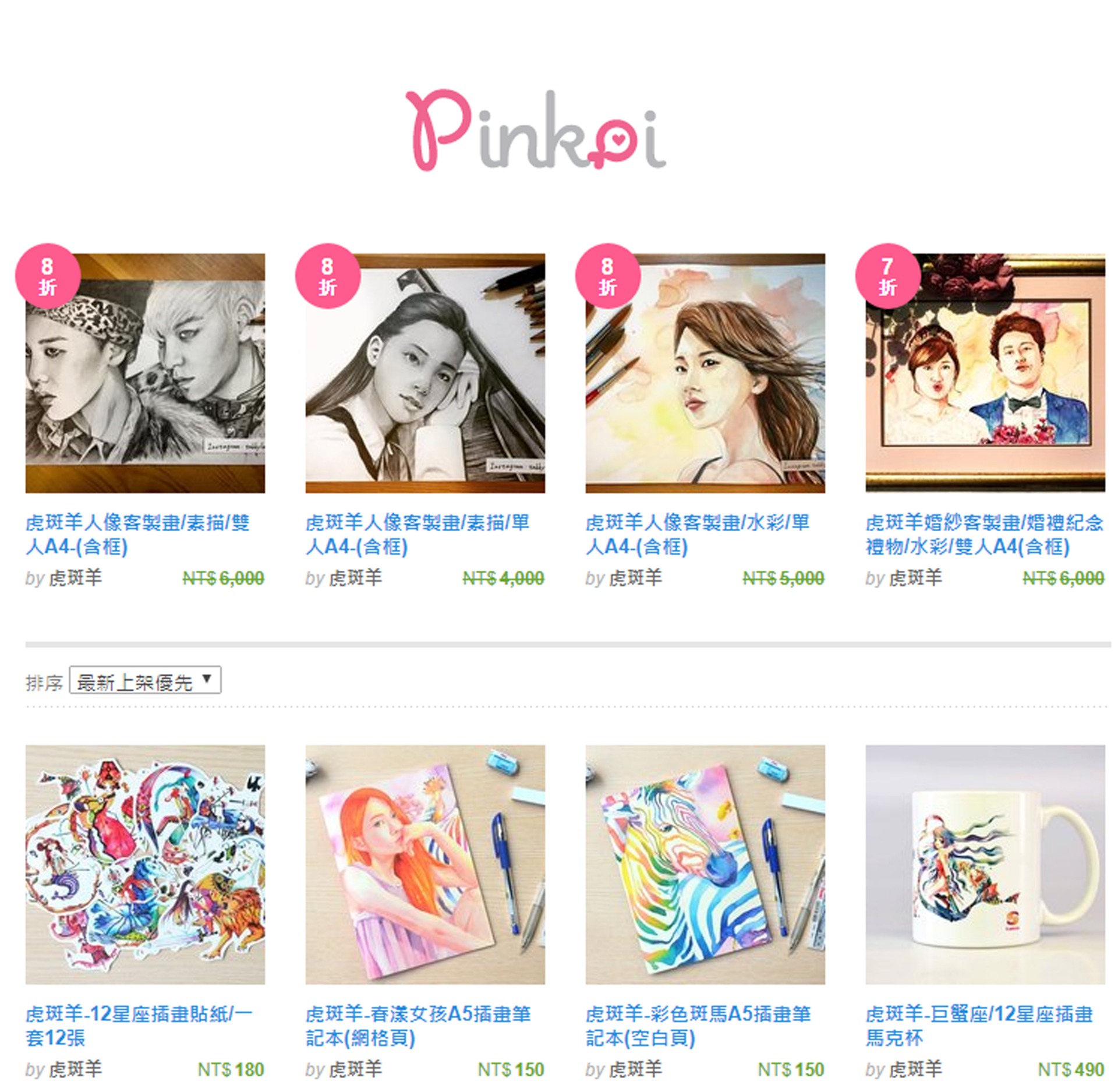Click the 7折 discount badge
Image resolution: width=1118 pixels, height=1092 pixels.
tap(887, 276)
